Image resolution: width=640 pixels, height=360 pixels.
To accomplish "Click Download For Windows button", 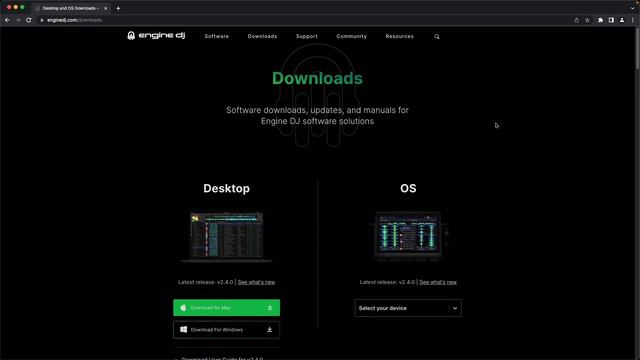I will (227, 330).
